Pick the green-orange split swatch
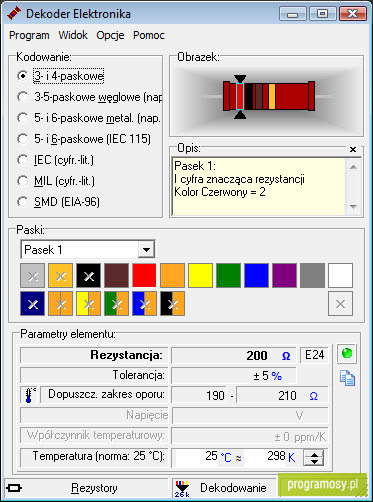373x502 pixels. point(116,304)
